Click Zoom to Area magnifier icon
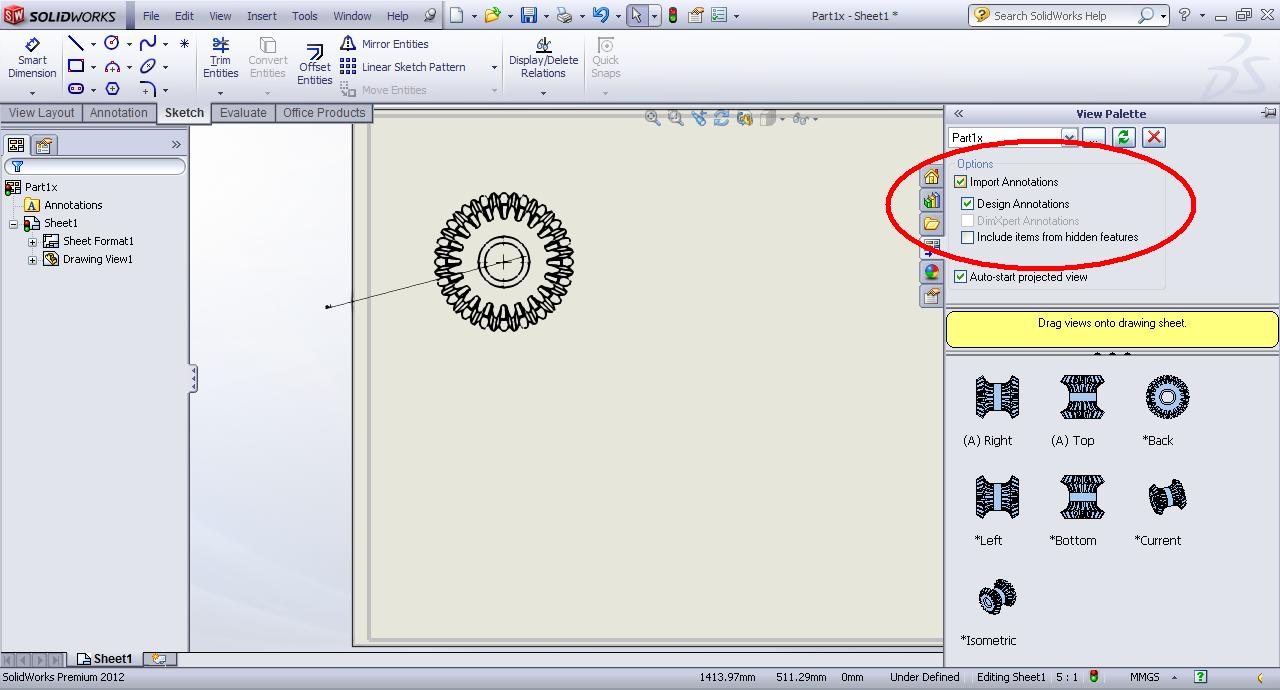 [x=675, y=118]
